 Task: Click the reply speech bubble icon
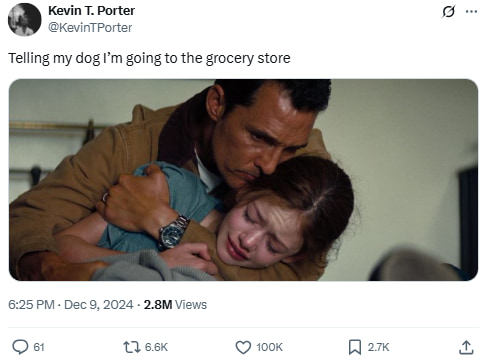coord(20,347)
